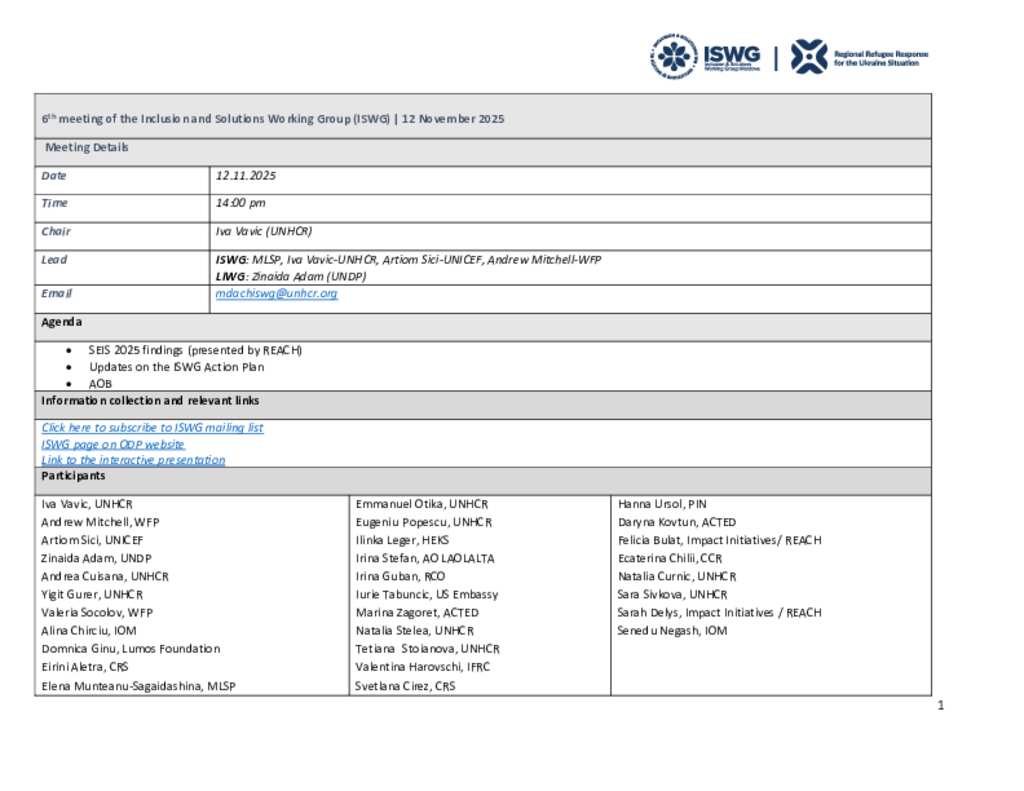Click the Regional Refugee Response logo icon

808,57
